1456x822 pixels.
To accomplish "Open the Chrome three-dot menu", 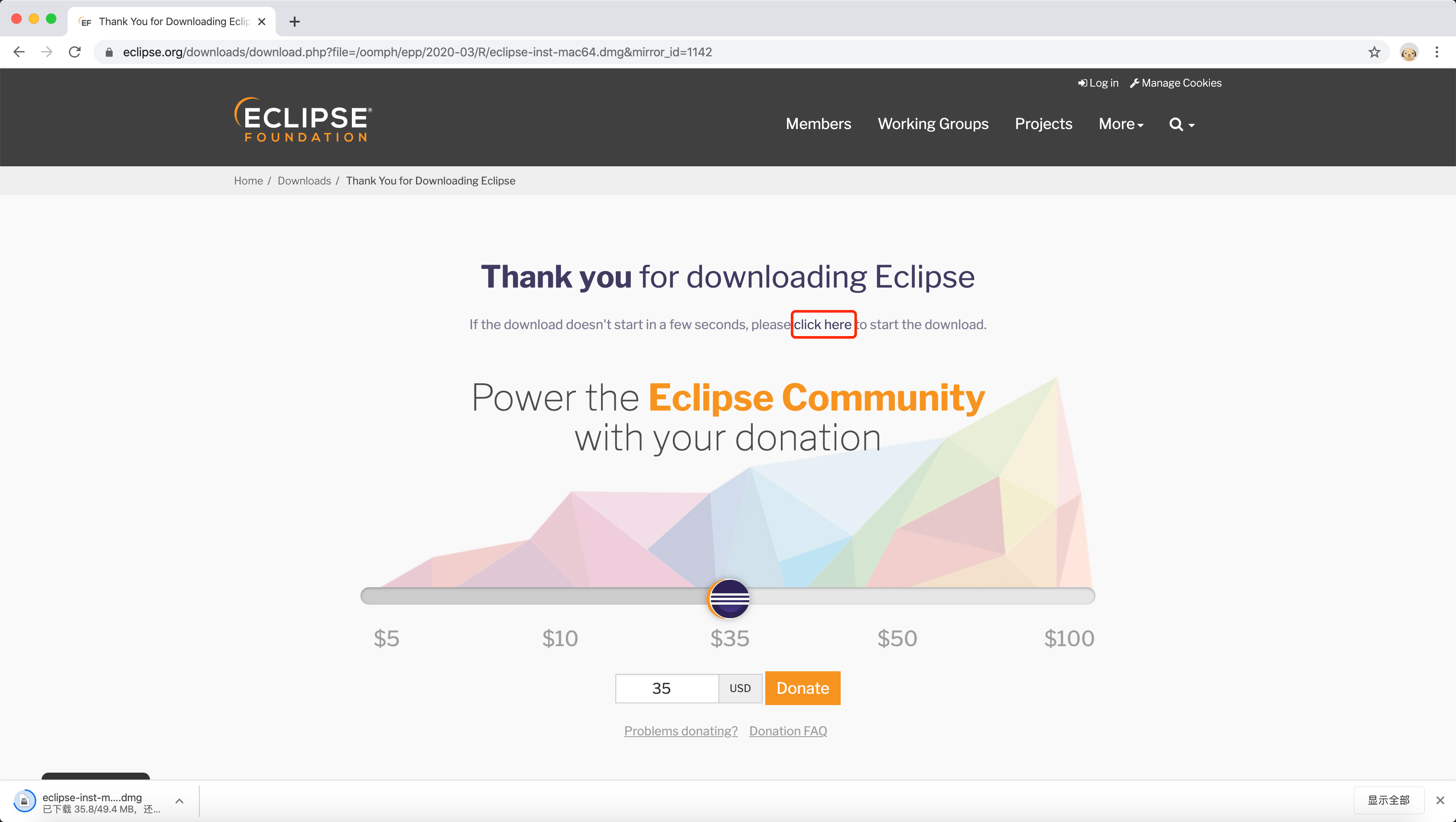I will click(1437, 52).
